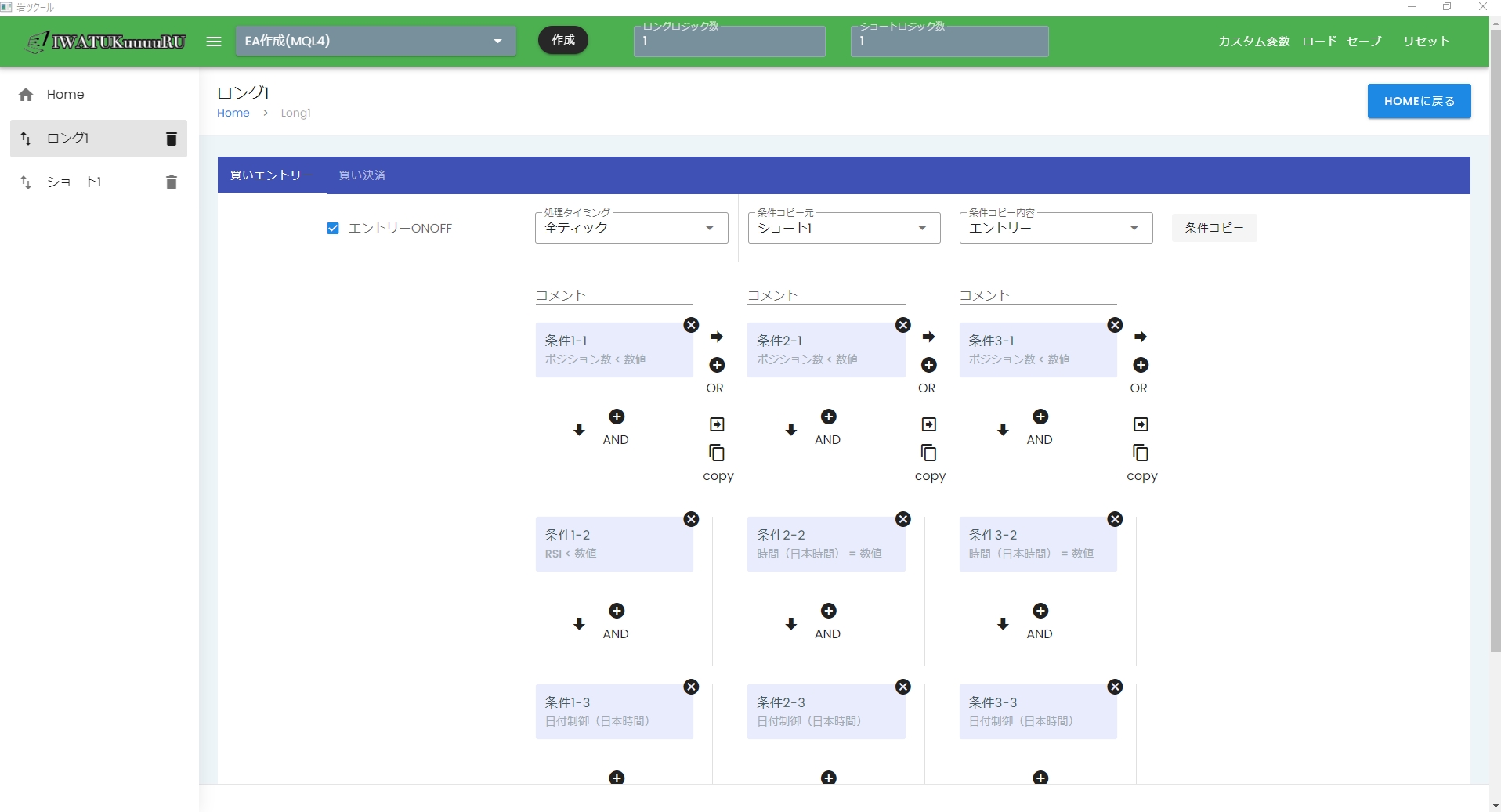Open the 条件1-2 RSI condition card

613,544
